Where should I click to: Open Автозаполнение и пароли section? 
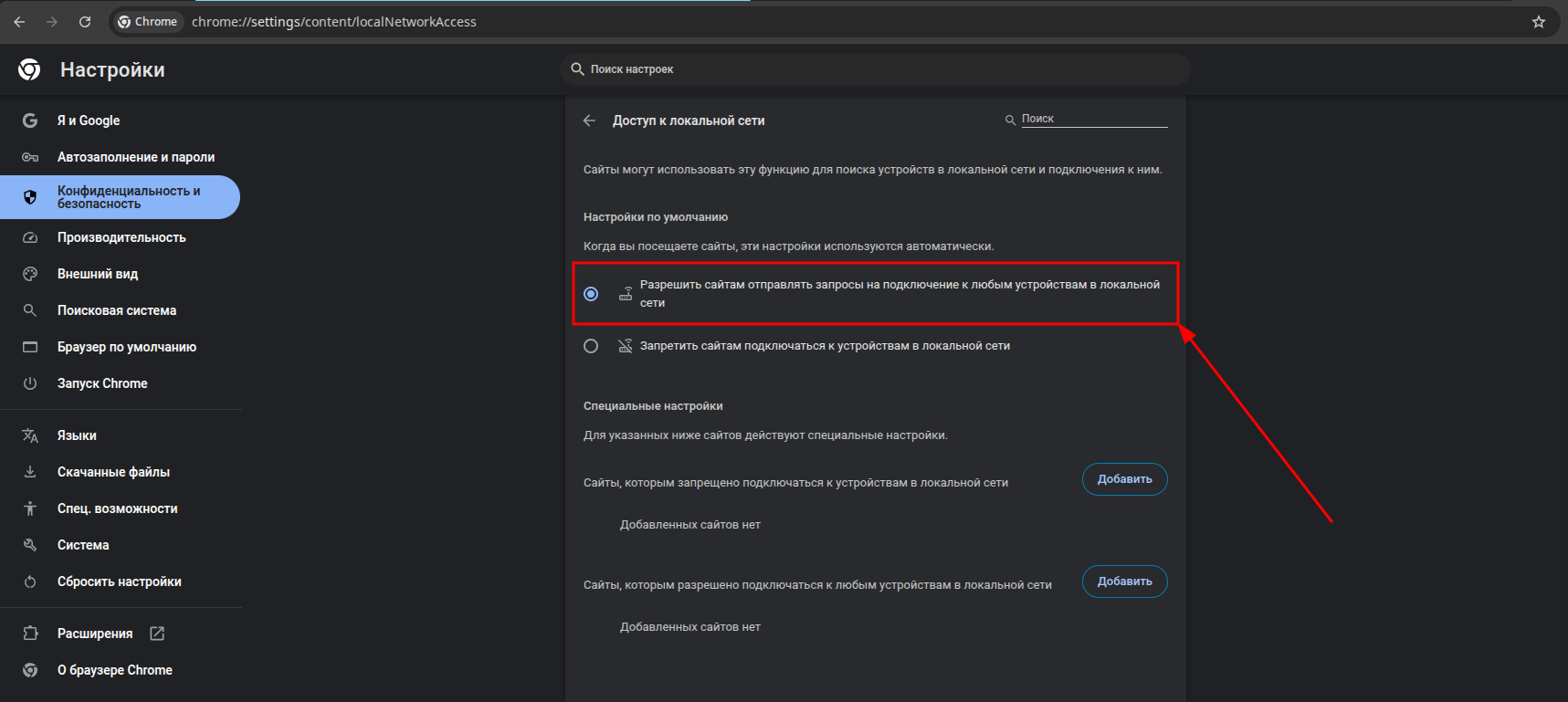(x=135, y=157)
